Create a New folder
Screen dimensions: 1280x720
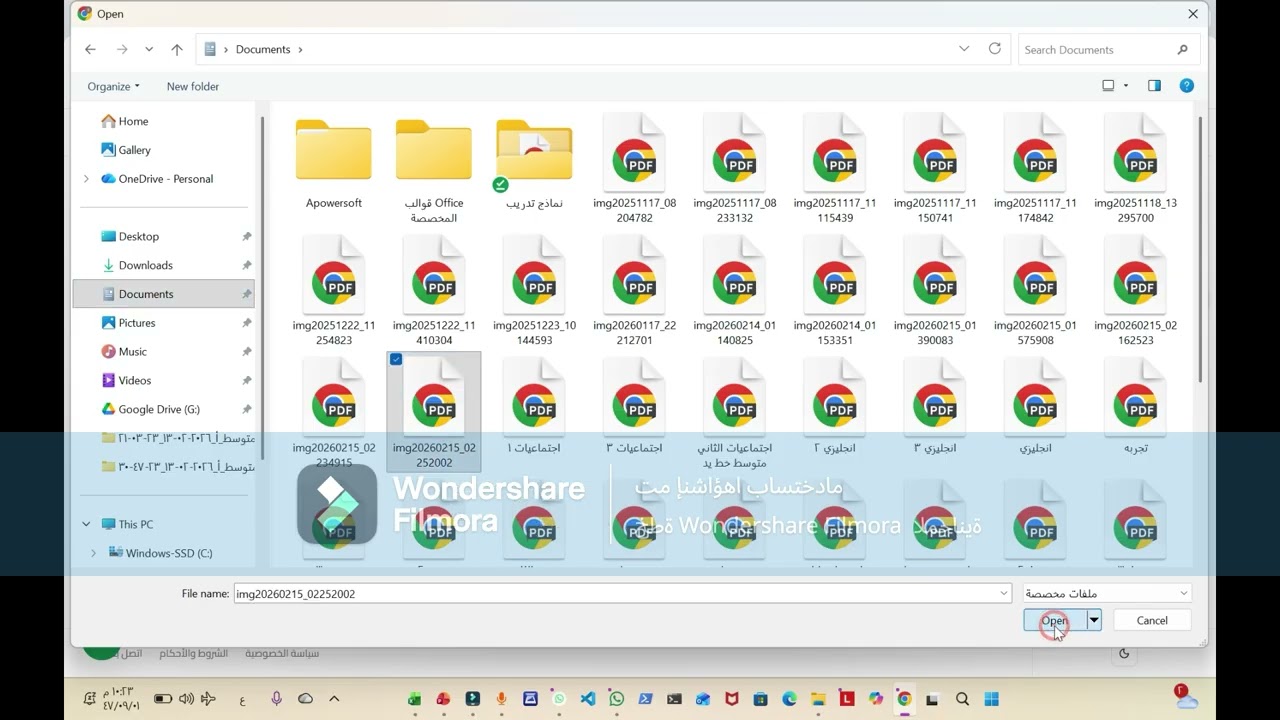(x=193, y=86)
